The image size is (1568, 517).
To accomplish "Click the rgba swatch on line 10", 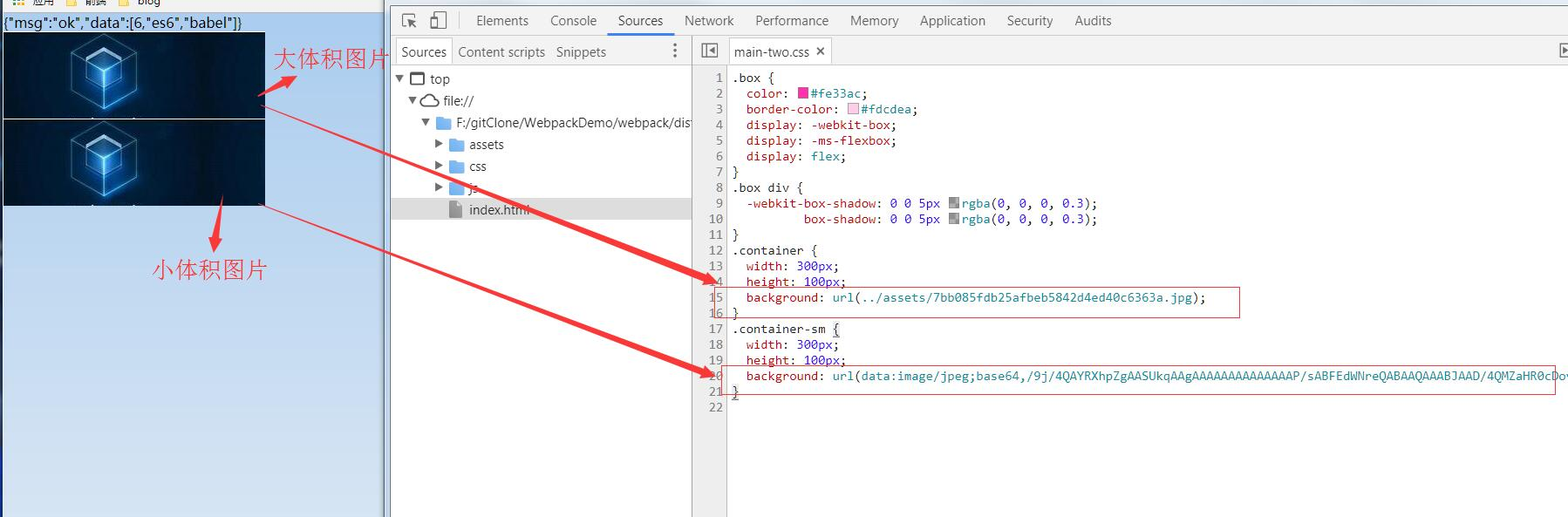I will (x=954, y=219).
